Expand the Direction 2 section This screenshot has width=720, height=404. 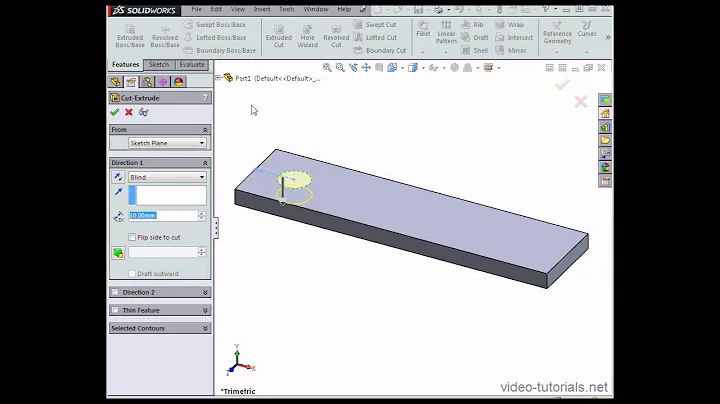(205, 292)
